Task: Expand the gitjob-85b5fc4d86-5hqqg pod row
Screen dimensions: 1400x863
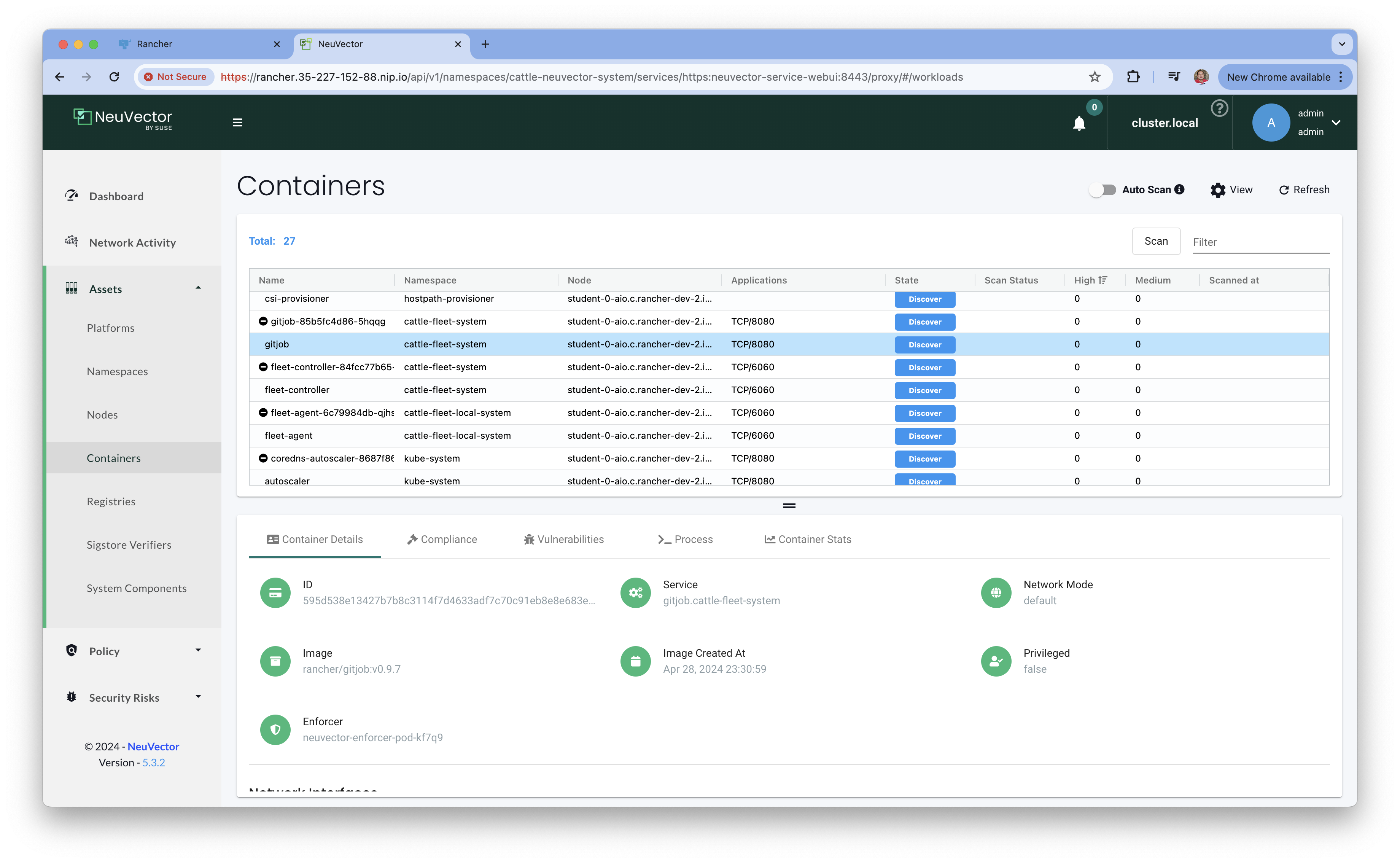Action: pyautogui.click(x=263, y=321)
